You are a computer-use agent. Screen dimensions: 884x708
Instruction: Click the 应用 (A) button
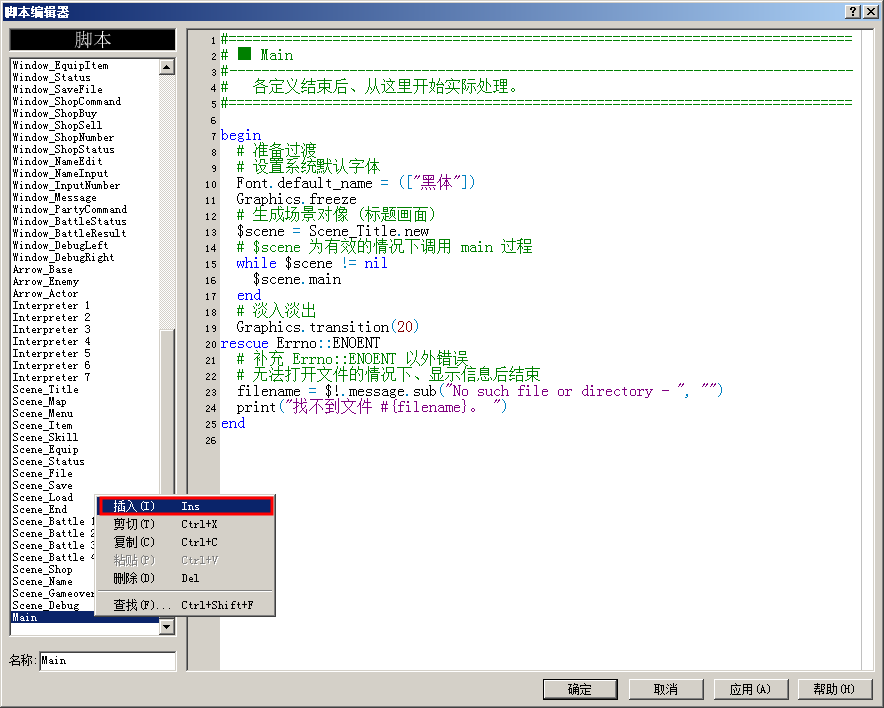pos(750,689)
